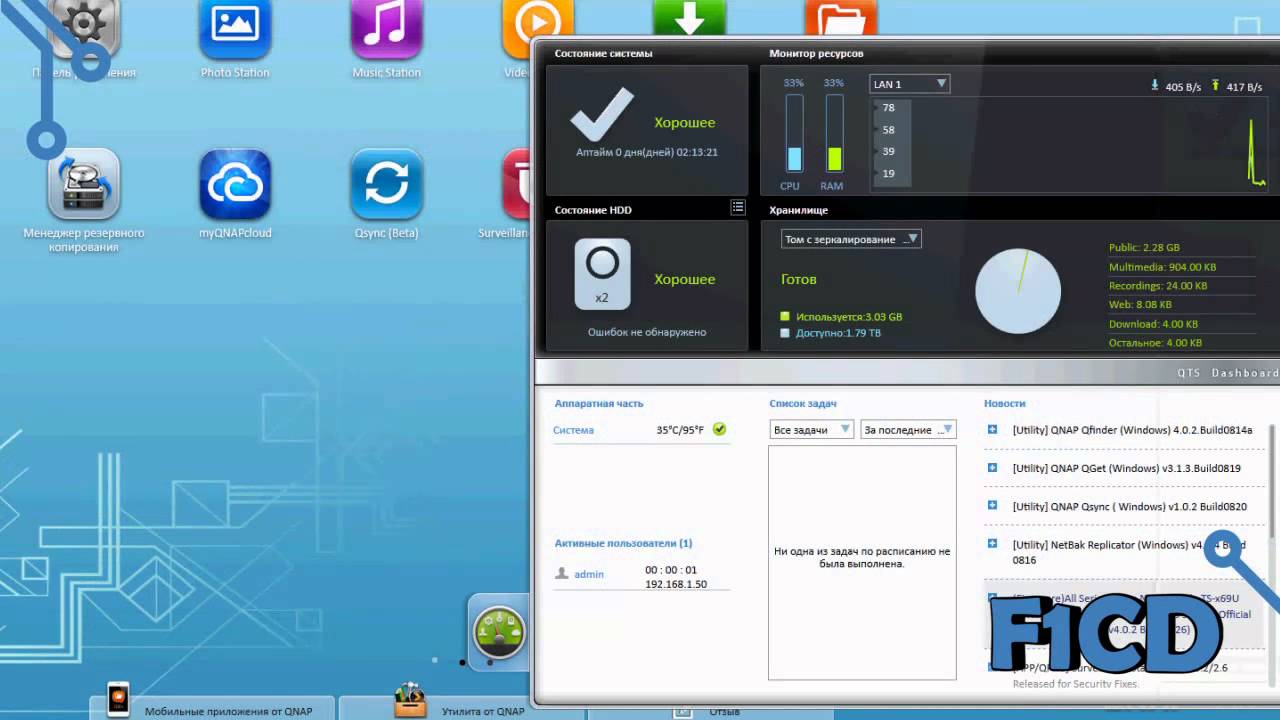
Task: Click the 'Аппаратная часть' section heading
Action: coord(599,403)
